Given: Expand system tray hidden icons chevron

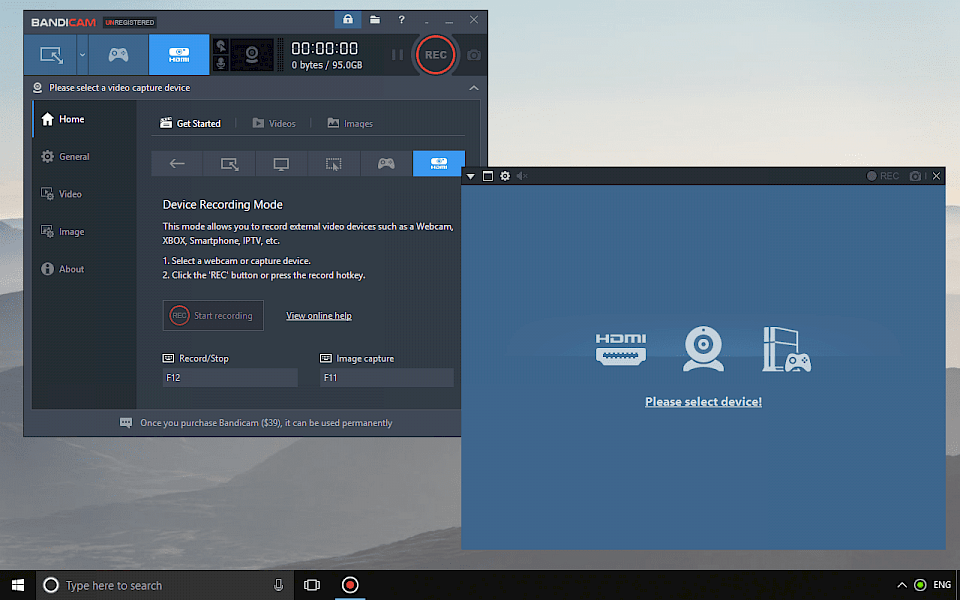Looking at the screenshot, I should tap(902, 585).
